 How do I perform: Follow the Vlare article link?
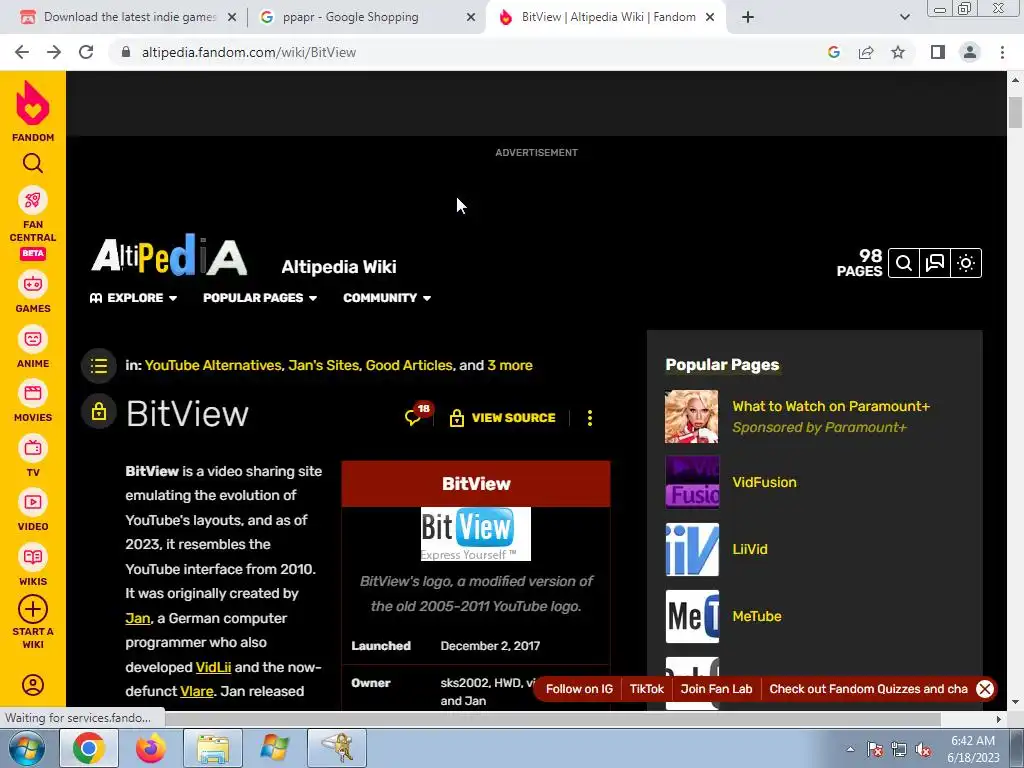point(197,691)
